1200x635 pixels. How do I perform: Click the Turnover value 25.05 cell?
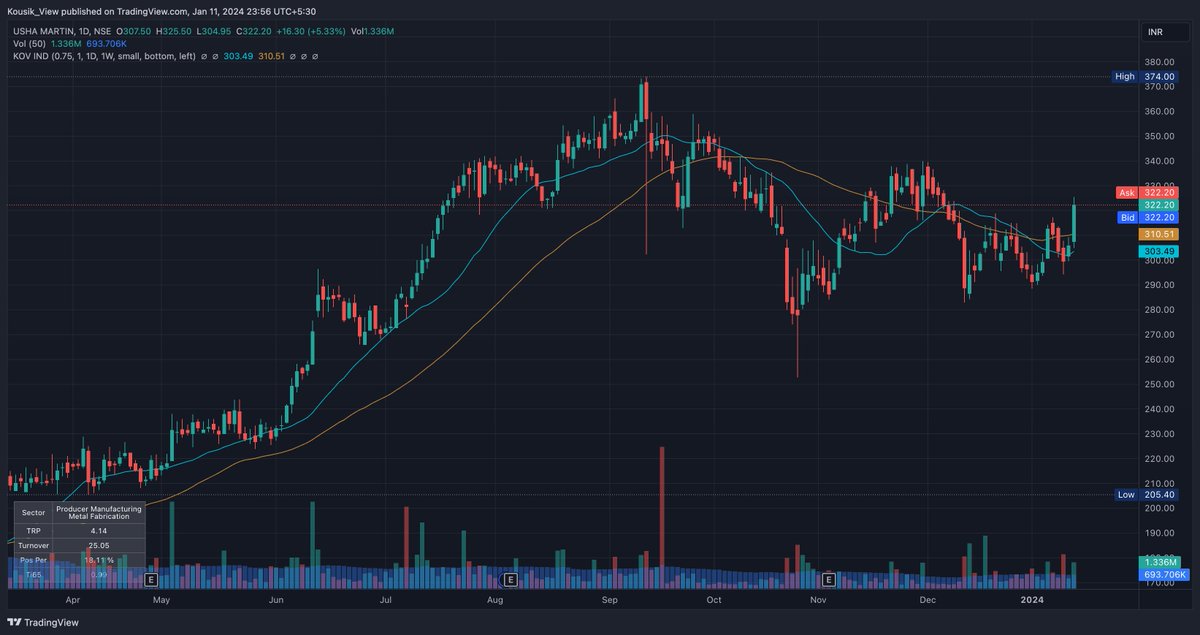coord(98,546)
